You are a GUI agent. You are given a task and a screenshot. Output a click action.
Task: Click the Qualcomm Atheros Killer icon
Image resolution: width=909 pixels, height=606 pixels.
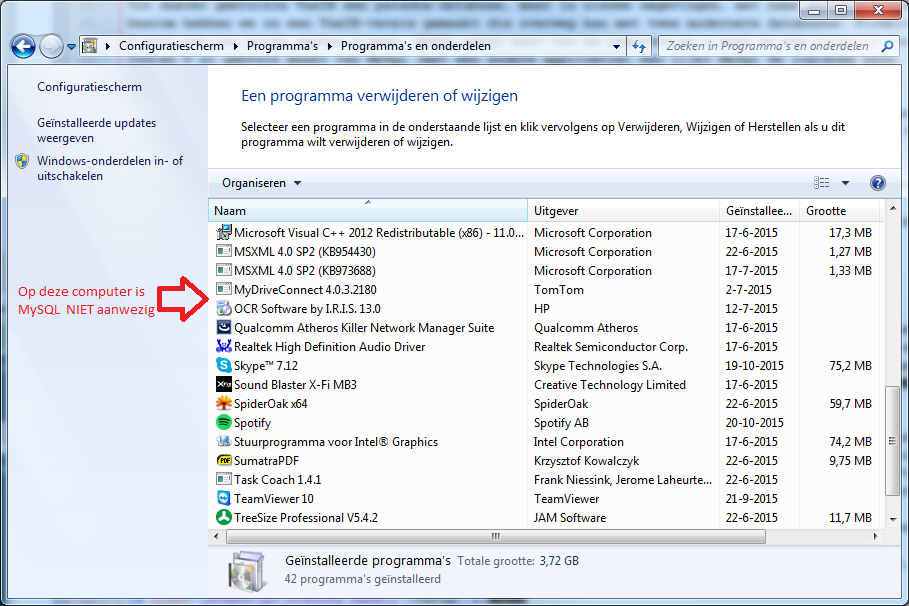point(224,328)
